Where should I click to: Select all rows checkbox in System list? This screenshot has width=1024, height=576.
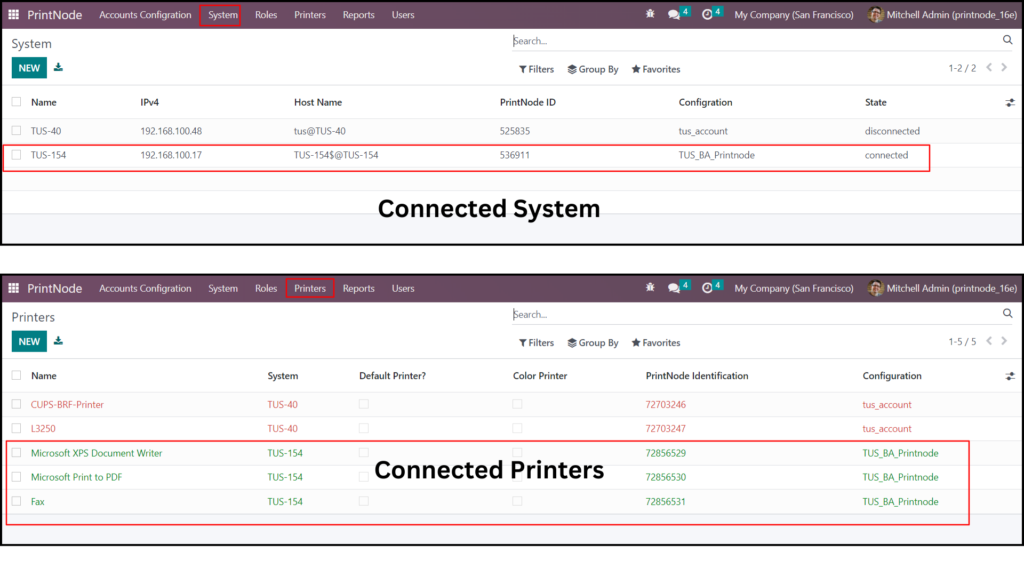coord(16,102)
